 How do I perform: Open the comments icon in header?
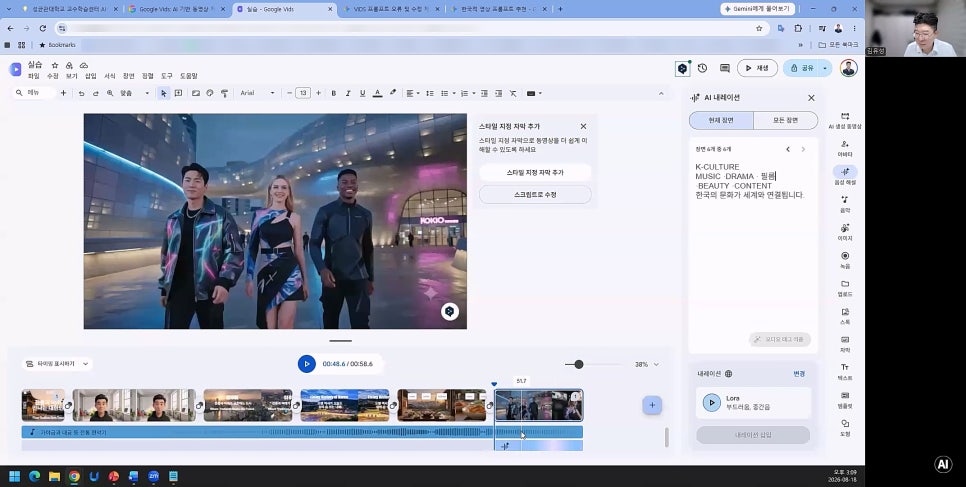724,68
